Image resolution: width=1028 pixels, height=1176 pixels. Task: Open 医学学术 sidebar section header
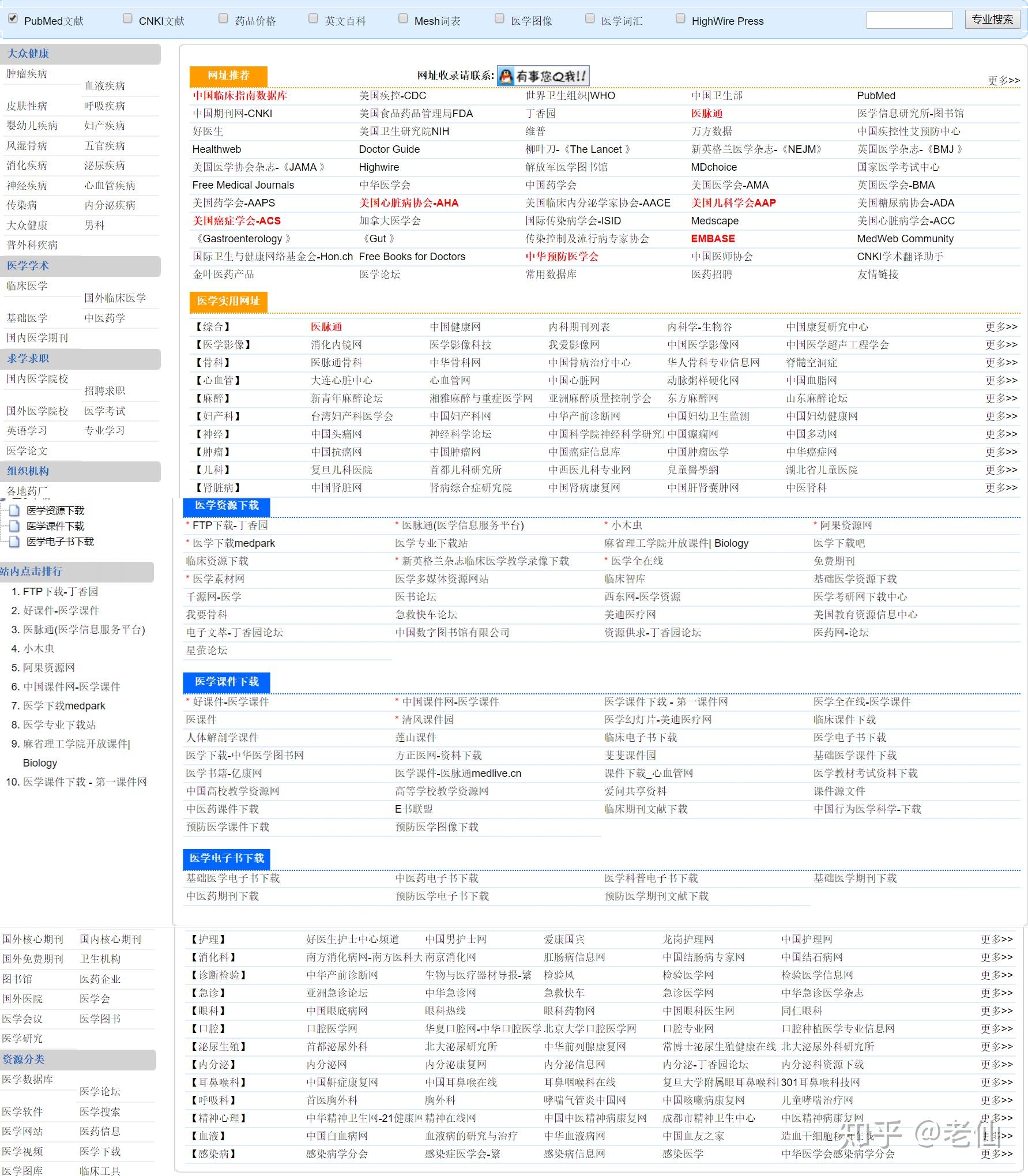pyautogui.click(x=80, y=266)
